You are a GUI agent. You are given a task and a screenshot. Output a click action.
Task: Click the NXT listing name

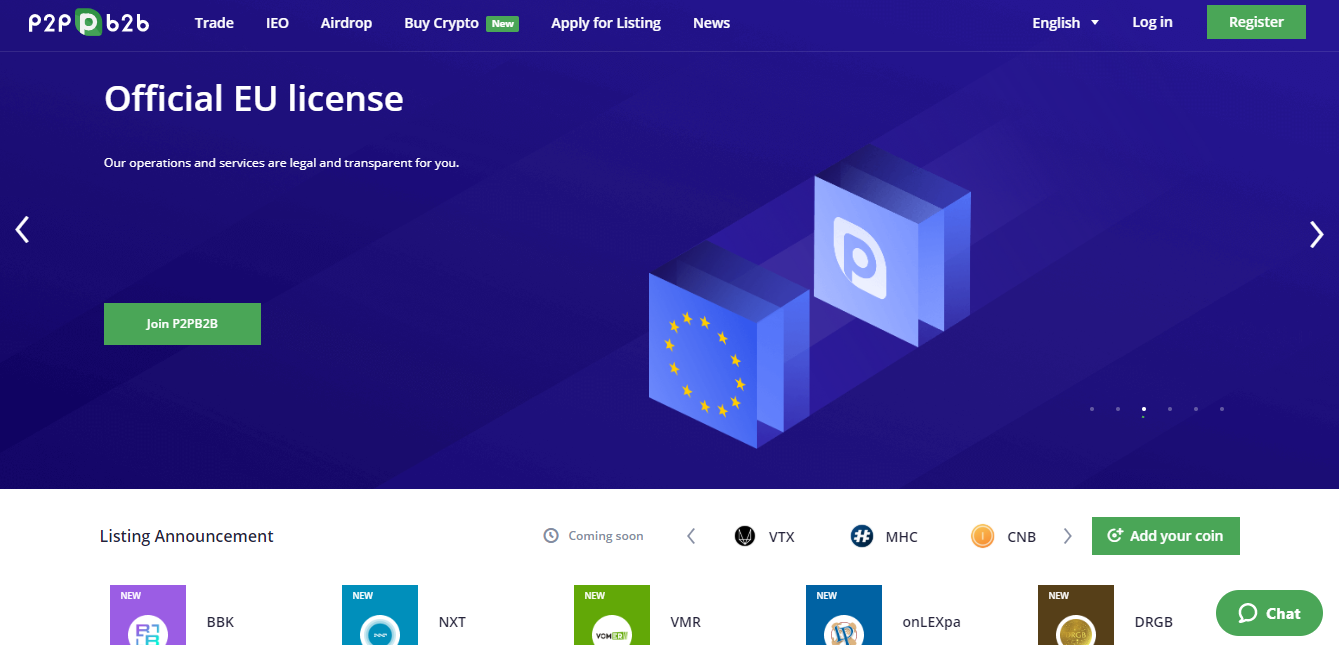452,622
